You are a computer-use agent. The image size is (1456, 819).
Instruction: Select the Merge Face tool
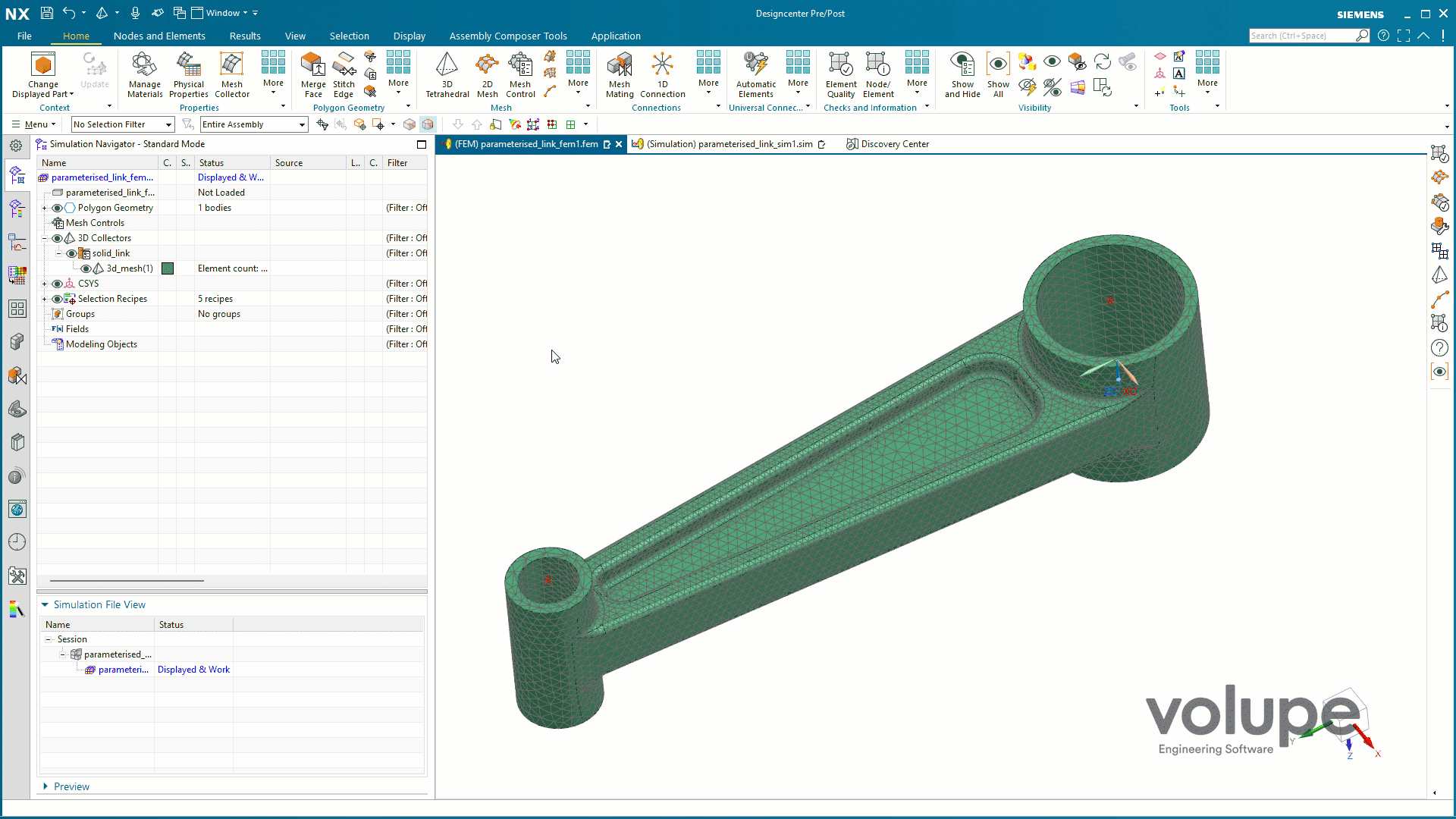[x=313, y=75]
